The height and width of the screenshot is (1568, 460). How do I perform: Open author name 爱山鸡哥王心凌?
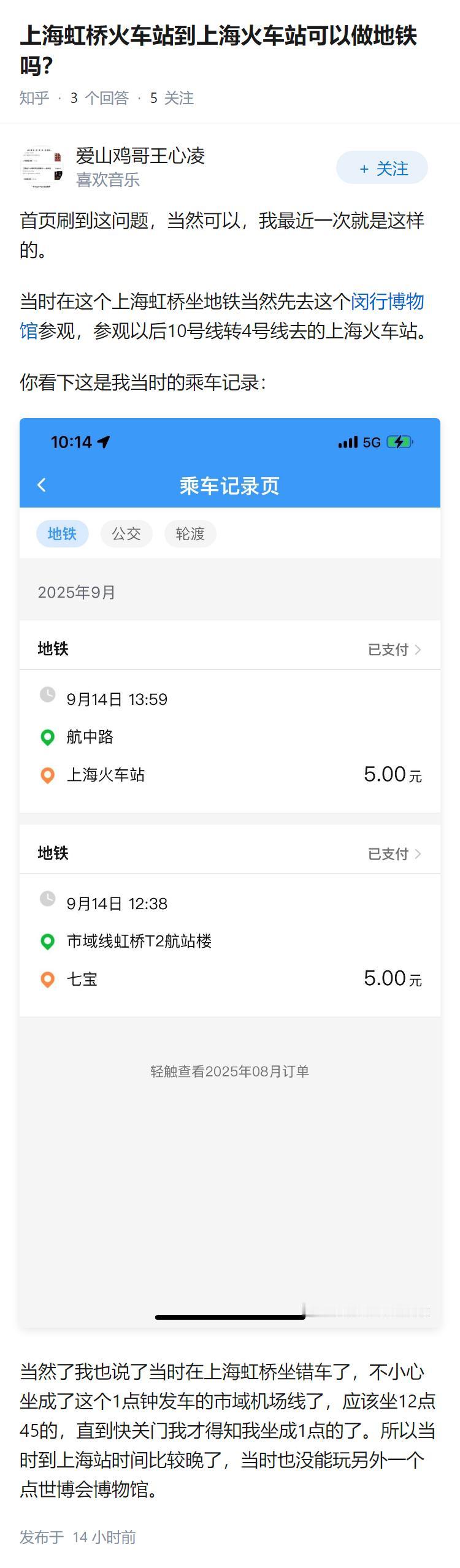click(x=140, y=156)
